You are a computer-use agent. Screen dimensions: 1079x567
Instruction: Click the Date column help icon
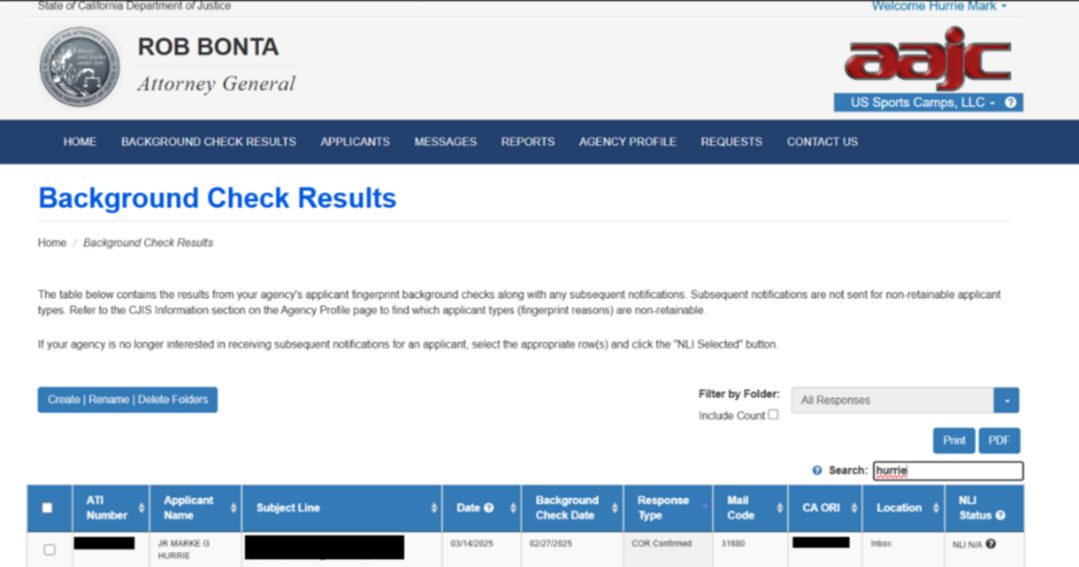coord(489,508)
